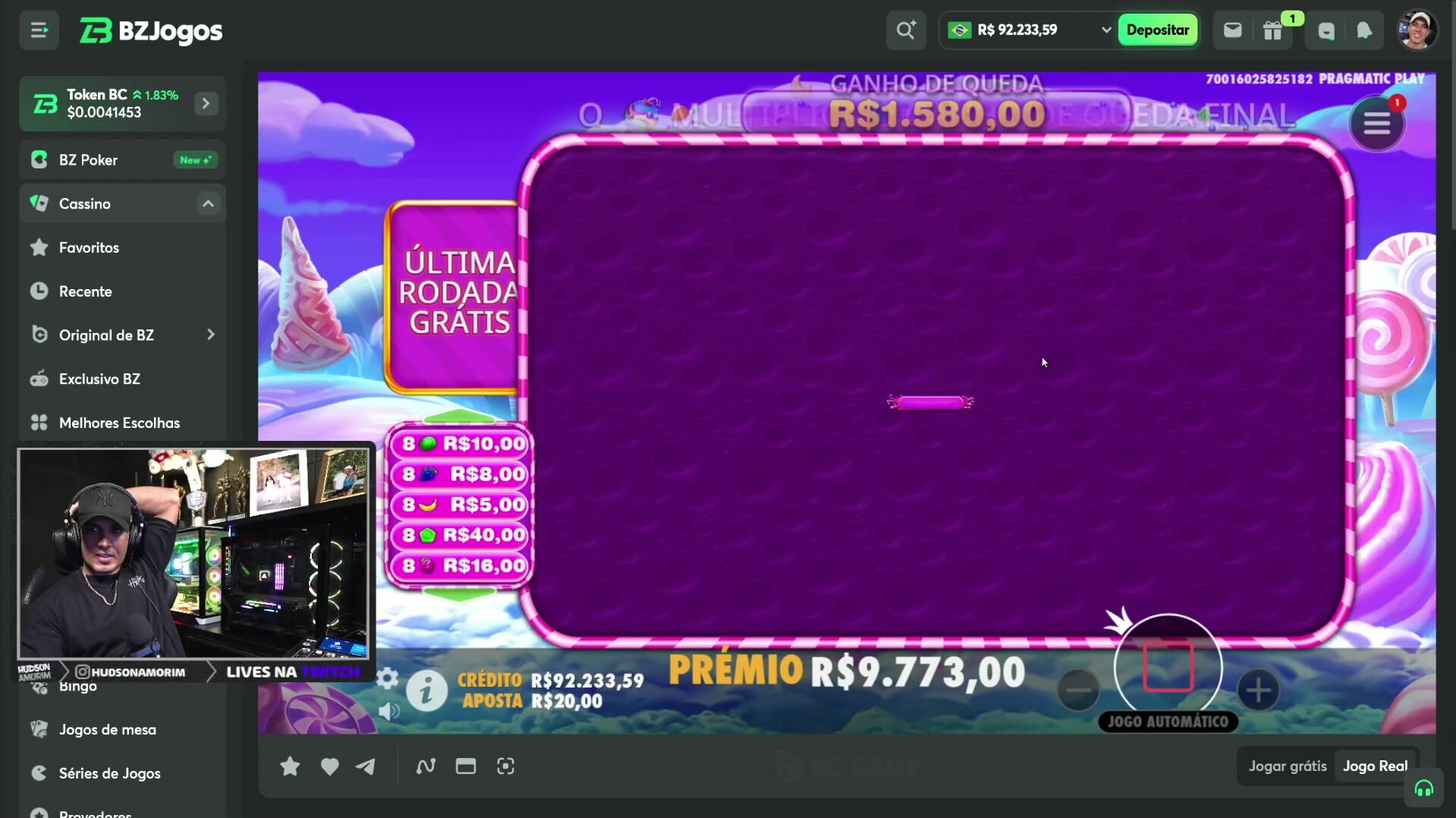The height and width of the screenshot is (818, 1456).
Task: Collapse the Cassino section chevron
Action: [x=208, y=203]
